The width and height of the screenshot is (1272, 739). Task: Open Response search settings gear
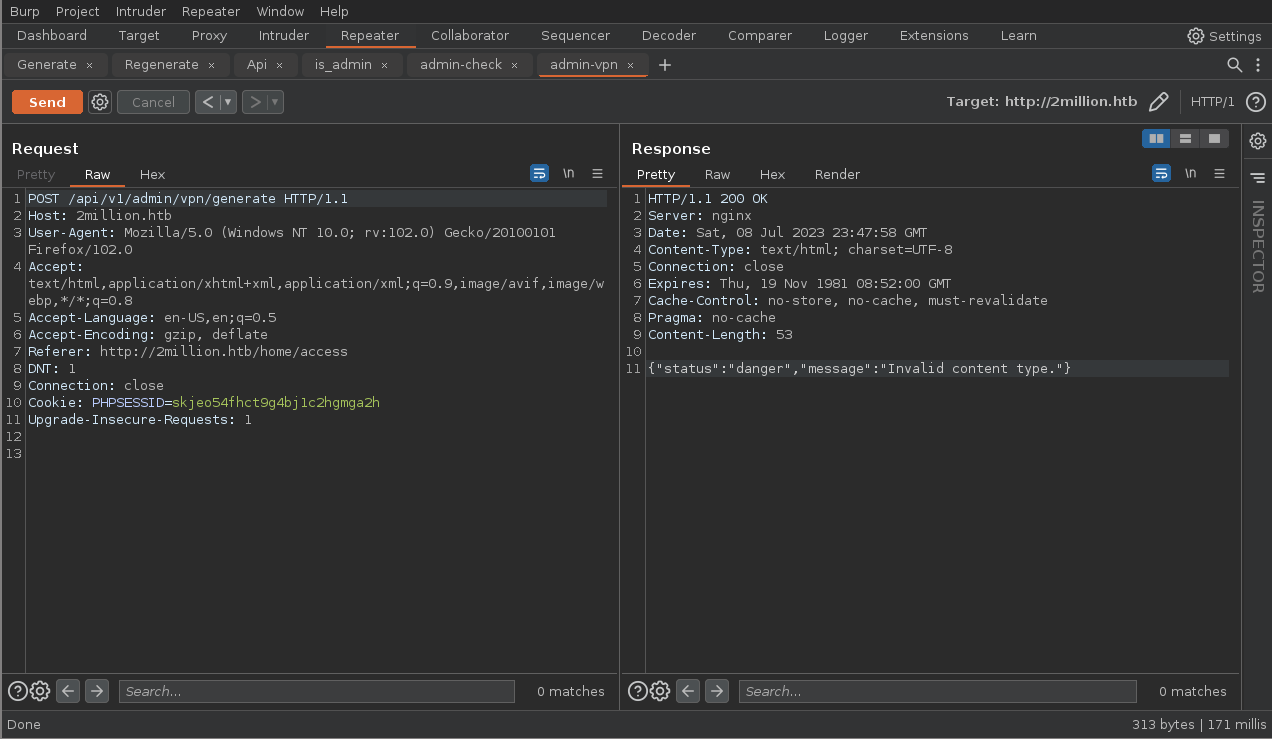[660, 691]
